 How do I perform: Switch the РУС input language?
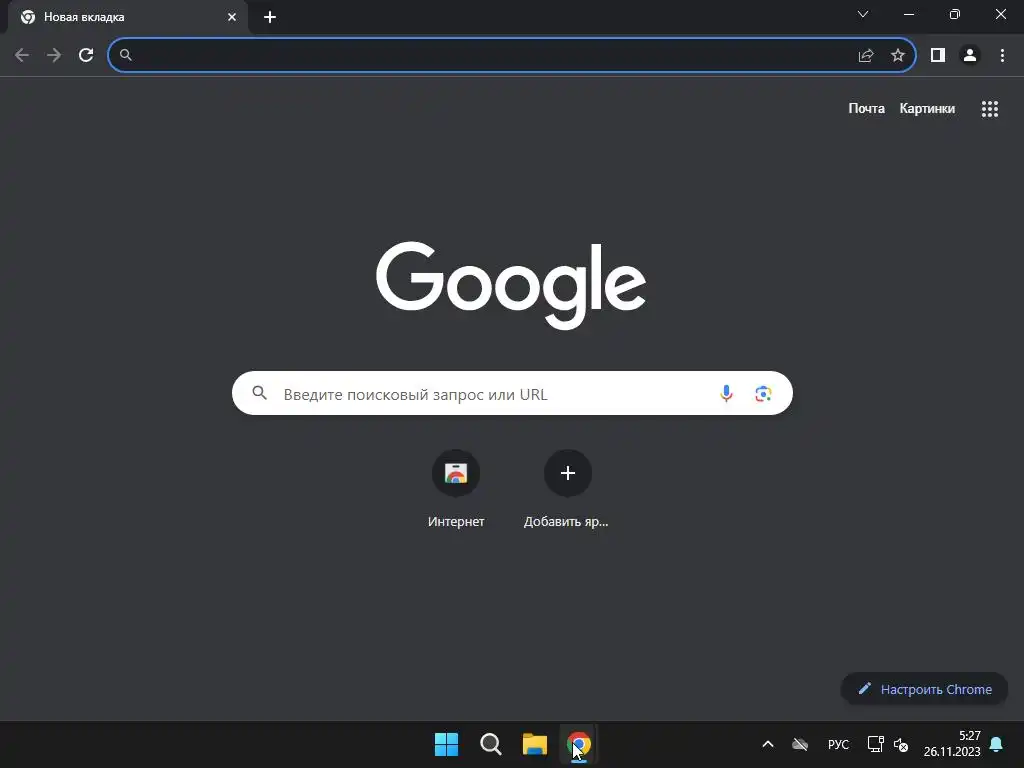click(839, 744)
